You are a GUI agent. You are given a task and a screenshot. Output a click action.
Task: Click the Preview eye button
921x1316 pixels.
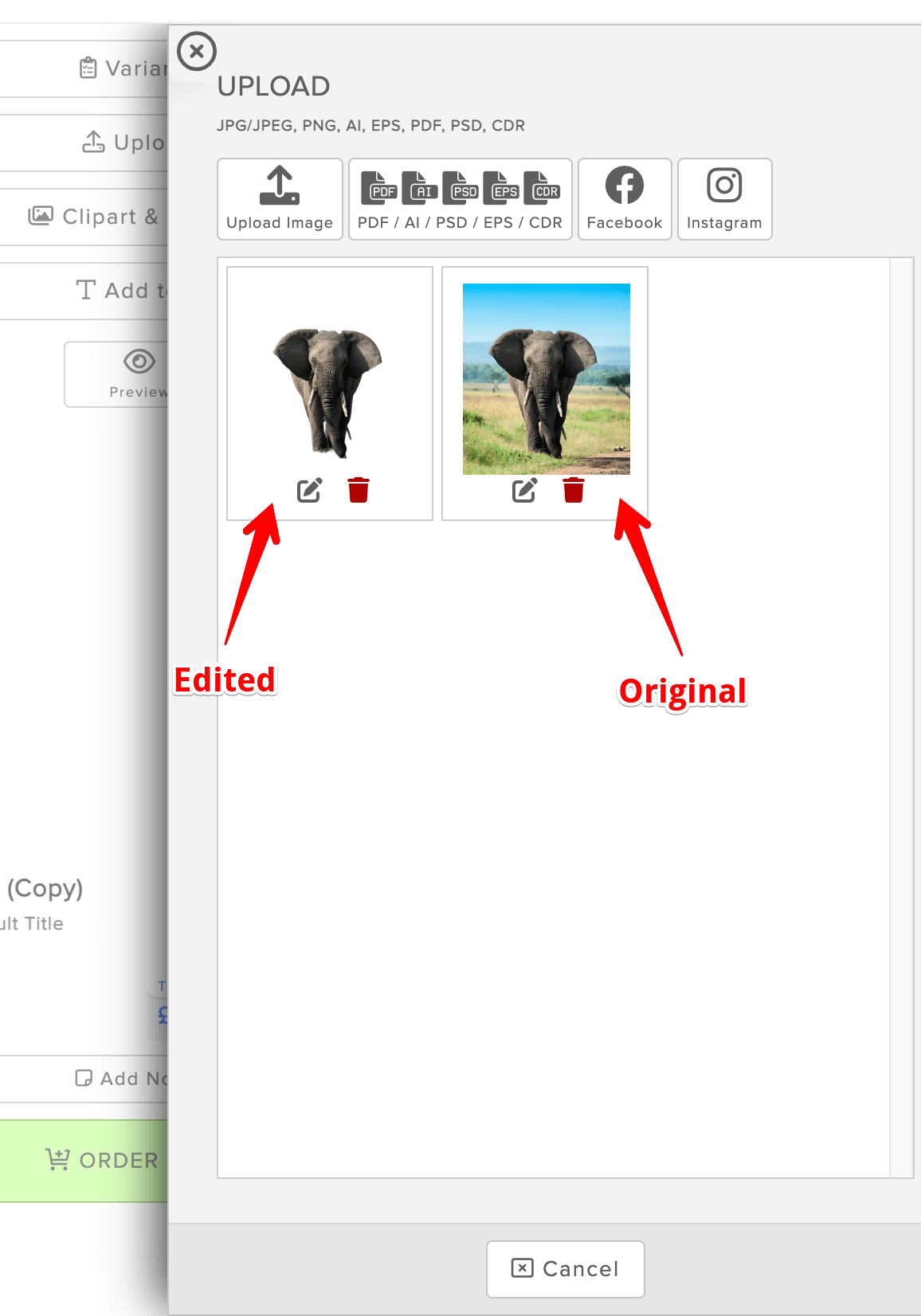pyautogui.click(x=116, y=374)
